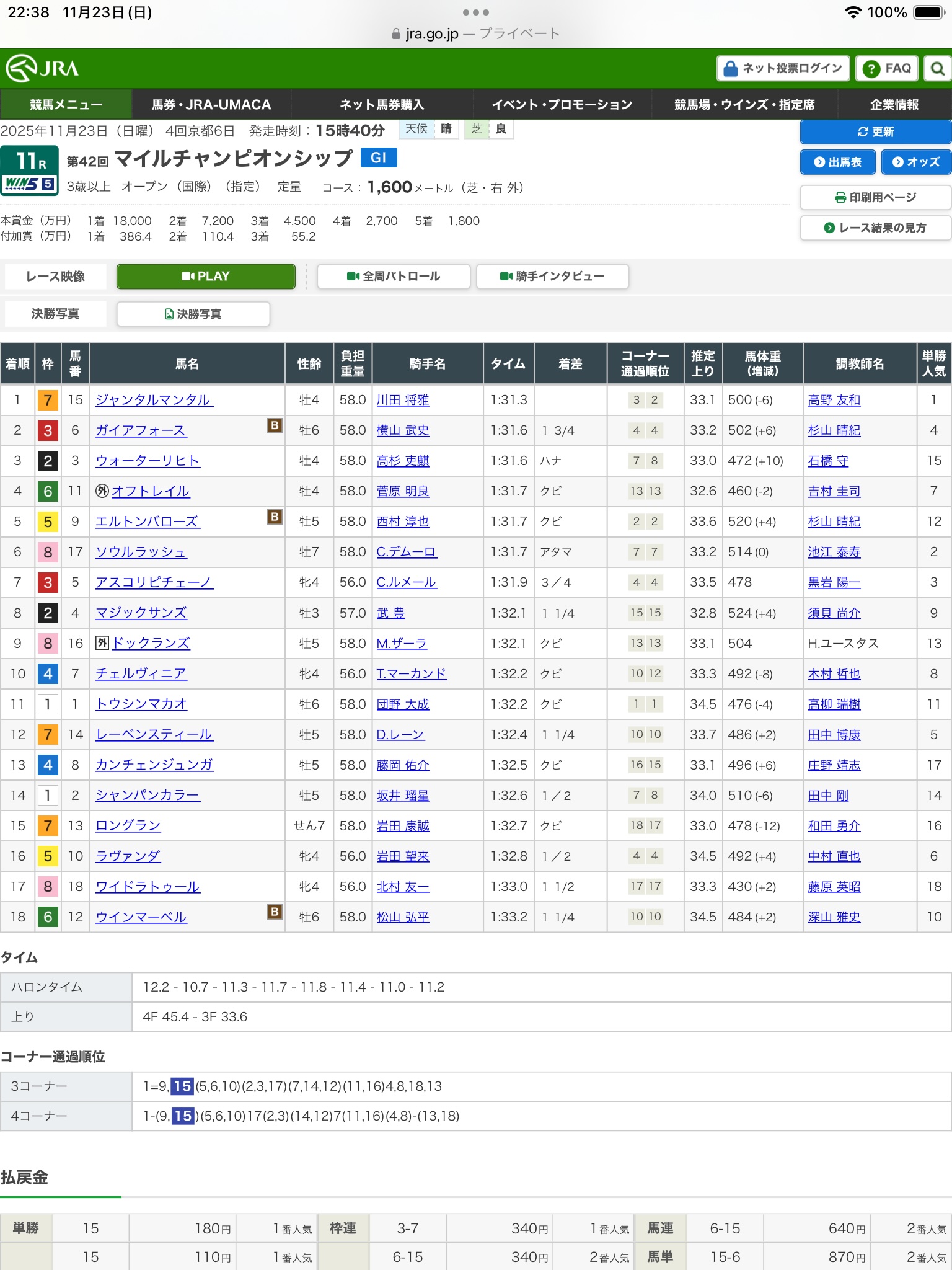The height and width of the screenshot is (1270, 952).
Task: Click the ネット投票ログイン lock button
Action: tap(783, 68)
